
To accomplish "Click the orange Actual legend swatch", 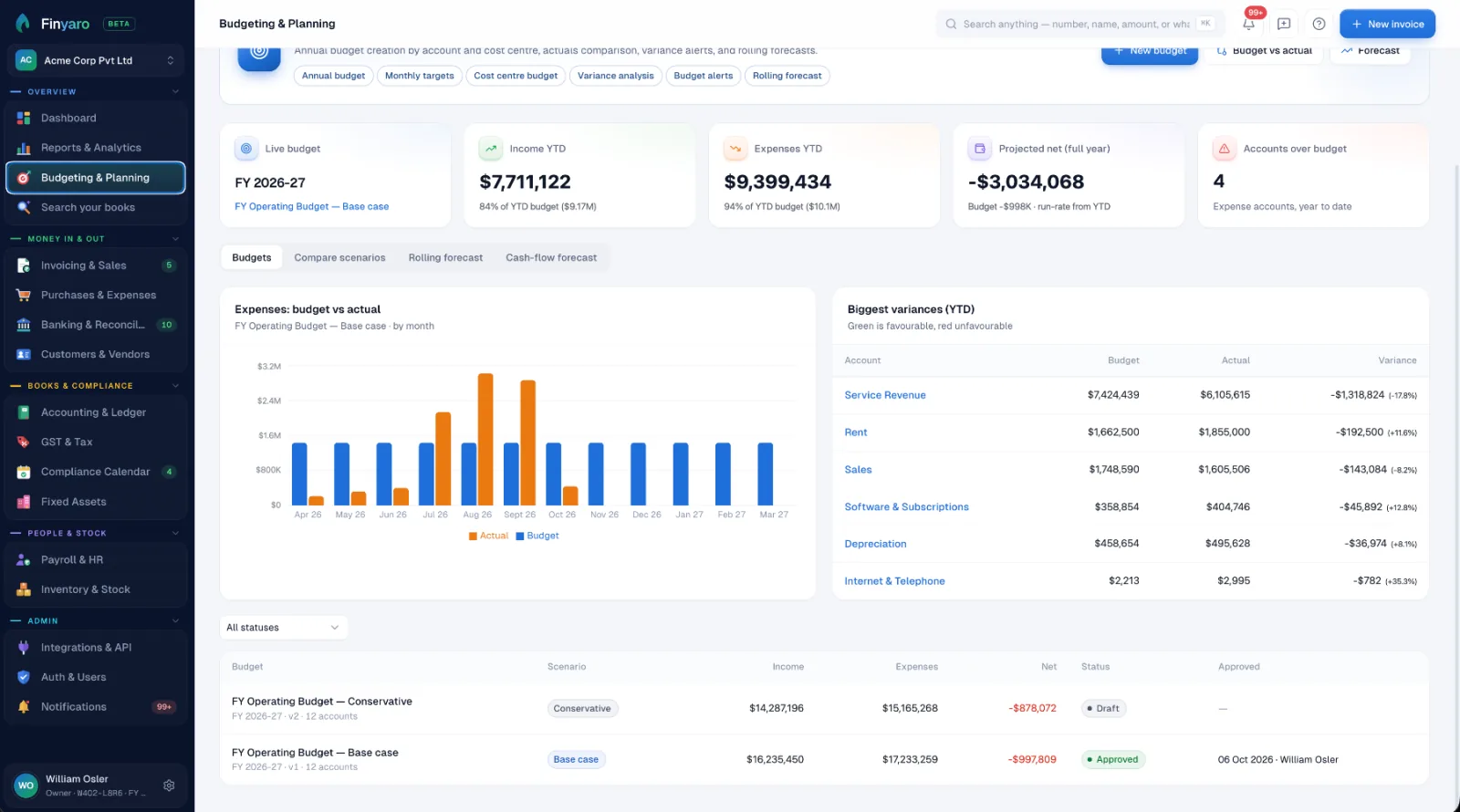I will click(473, 536).
